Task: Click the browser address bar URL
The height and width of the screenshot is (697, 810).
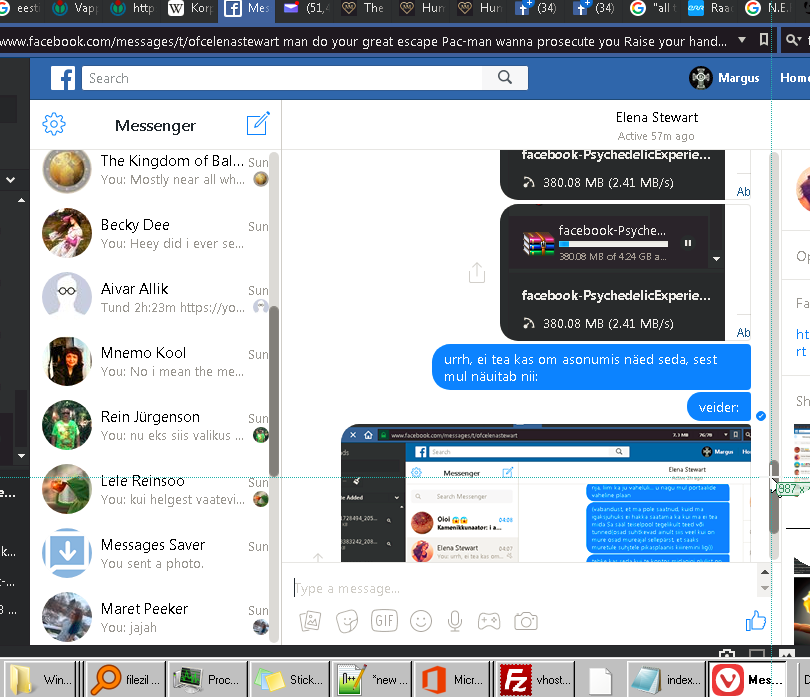Action: (x=364, y=41)
